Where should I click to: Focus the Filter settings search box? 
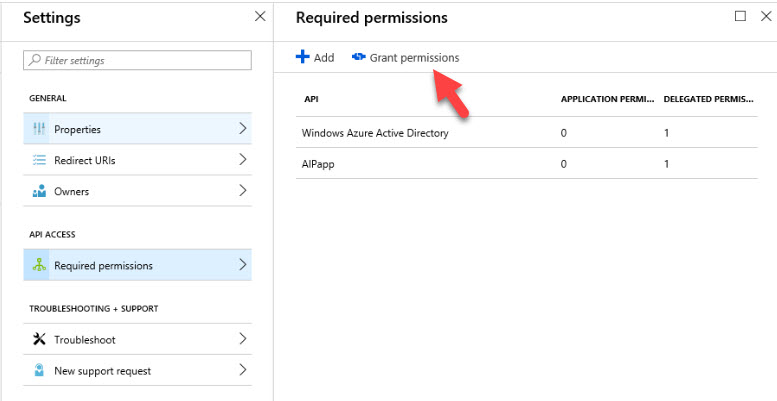(137, 60)
